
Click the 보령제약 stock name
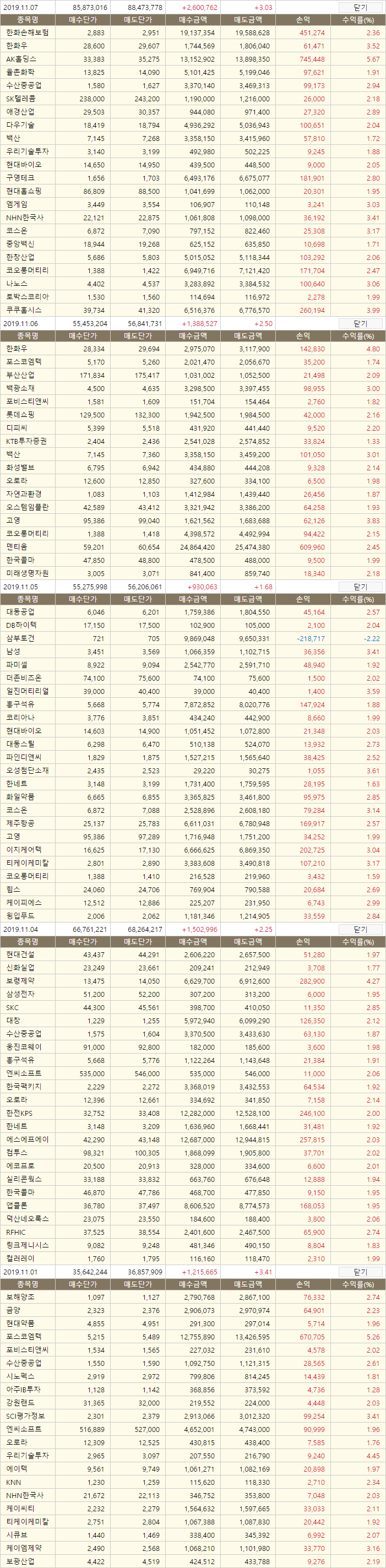click(20, 980)
